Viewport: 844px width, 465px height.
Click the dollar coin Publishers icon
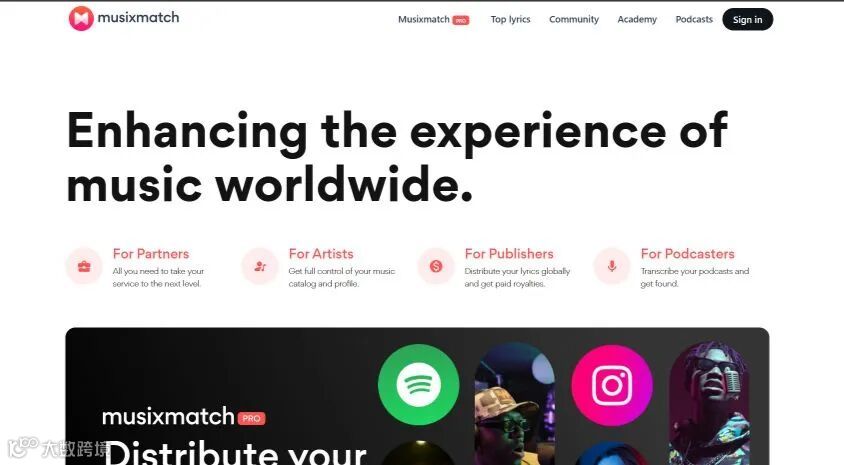coord(436,266)
